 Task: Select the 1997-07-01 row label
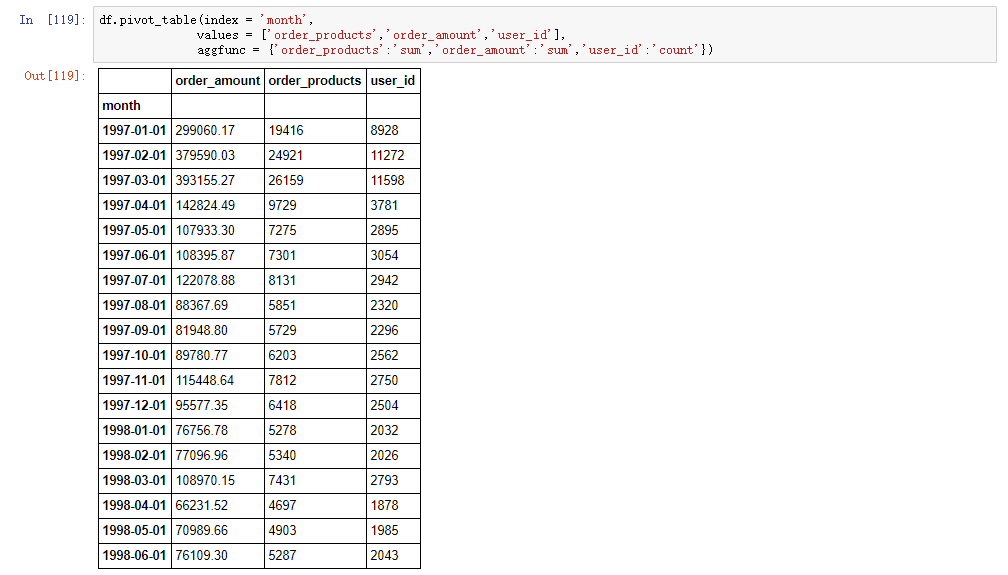(135, 281)
